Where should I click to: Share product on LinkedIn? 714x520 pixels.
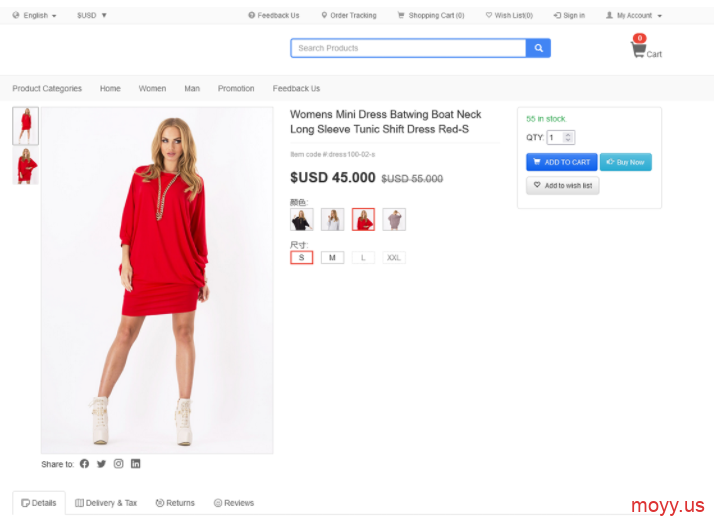[136, 464]
